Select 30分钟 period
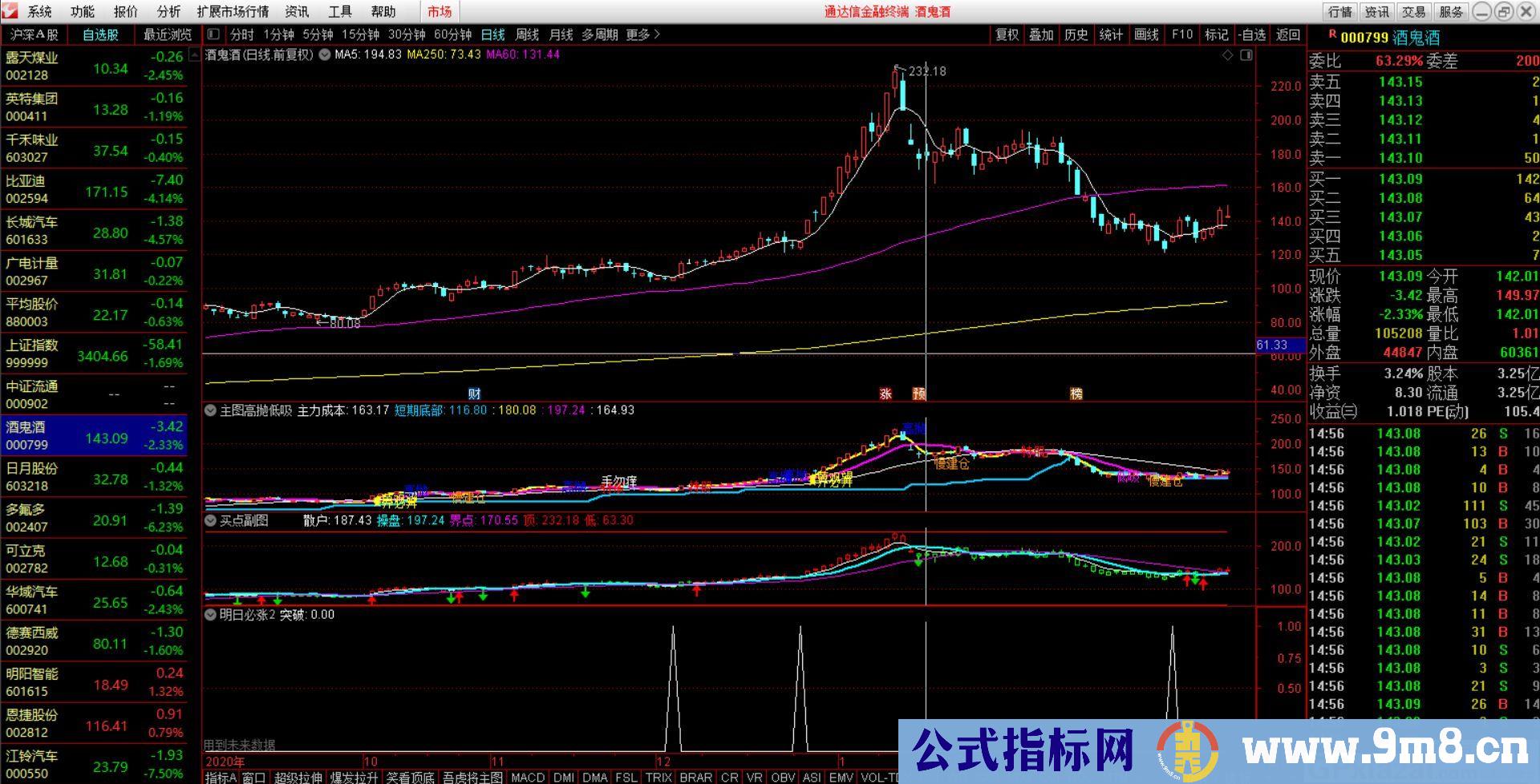This screenshot has height=784, width=1540. (407, 34)
